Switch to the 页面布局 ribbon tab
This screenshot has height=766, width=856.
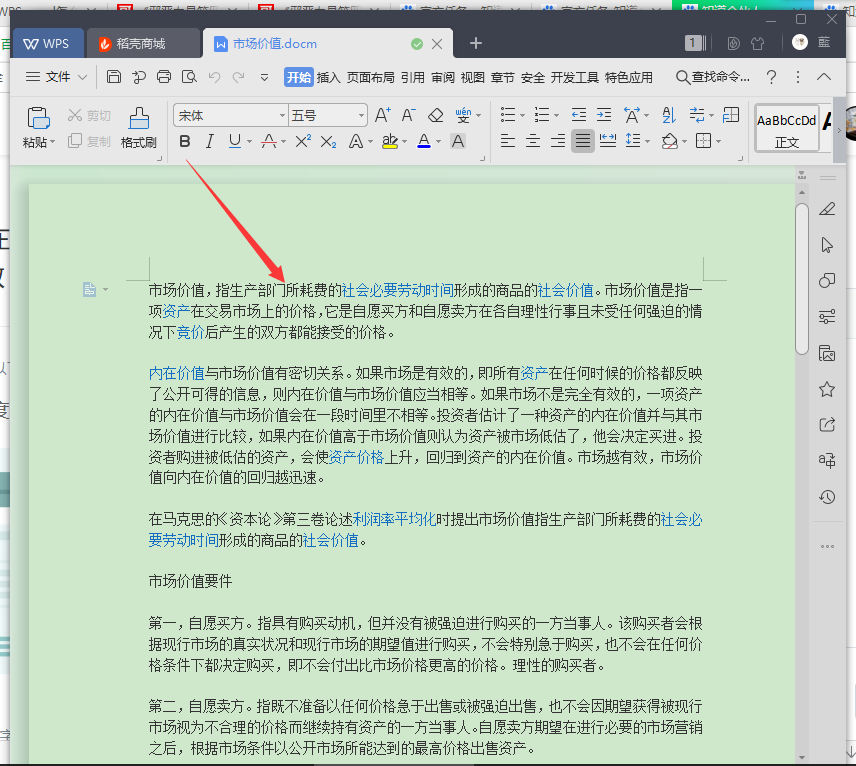pyautogui.click(x=371, y=78)
